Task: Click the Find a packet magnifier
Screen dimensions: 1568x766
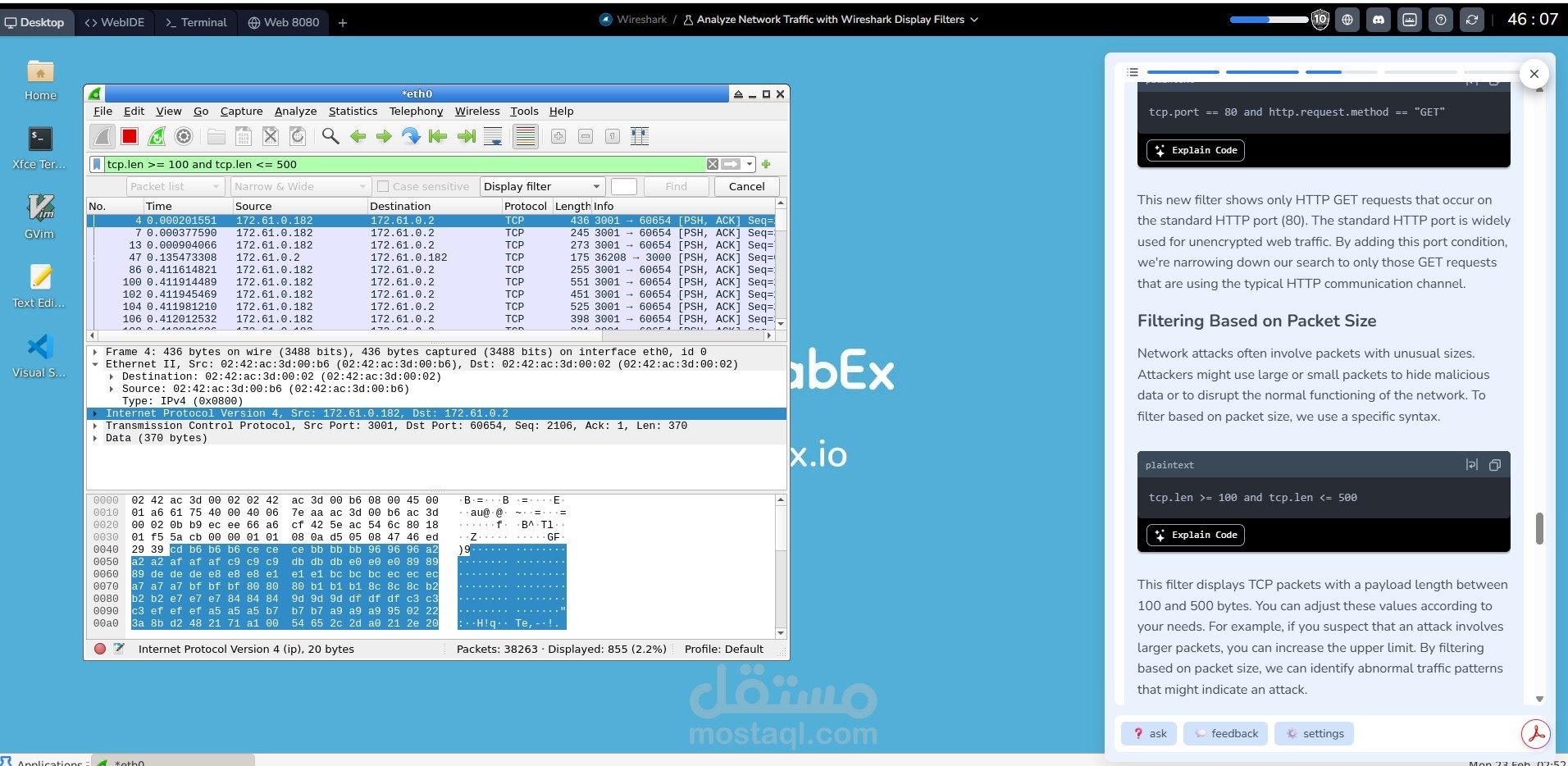Action: pos(330,136)
